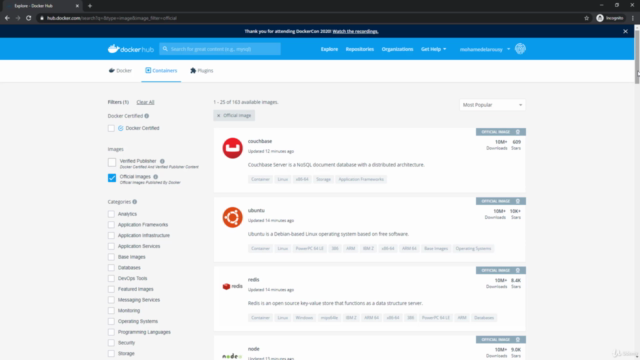Open a new browser tab
Image resolution: width=640 pixels, height=360 pixels.
point(90,6)
